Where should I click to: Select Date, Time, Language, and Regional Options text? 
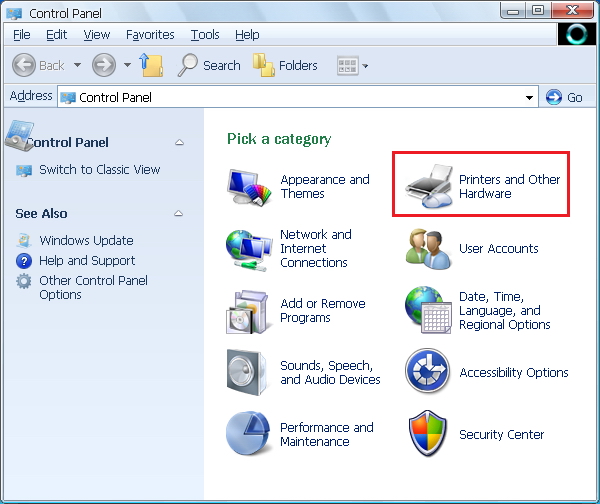pos(504,310)
